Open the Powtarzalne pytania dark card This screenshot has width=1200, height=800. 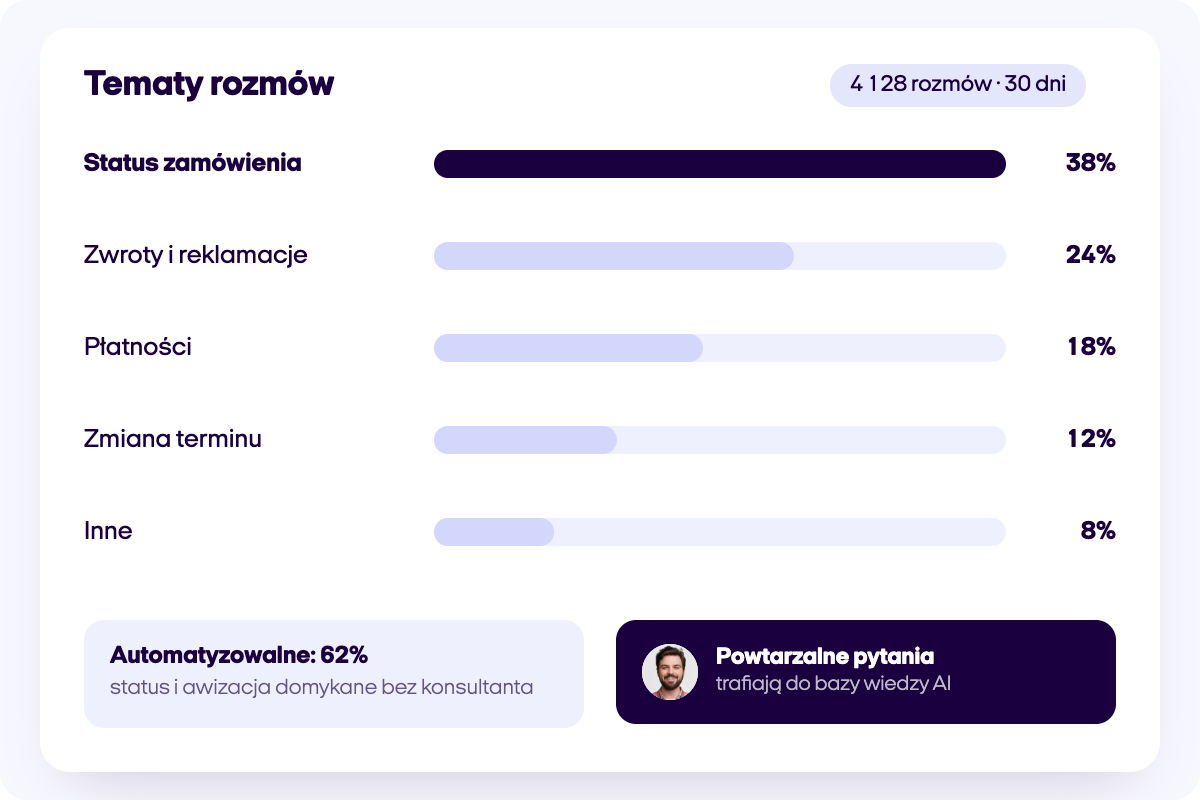point(866,672)
